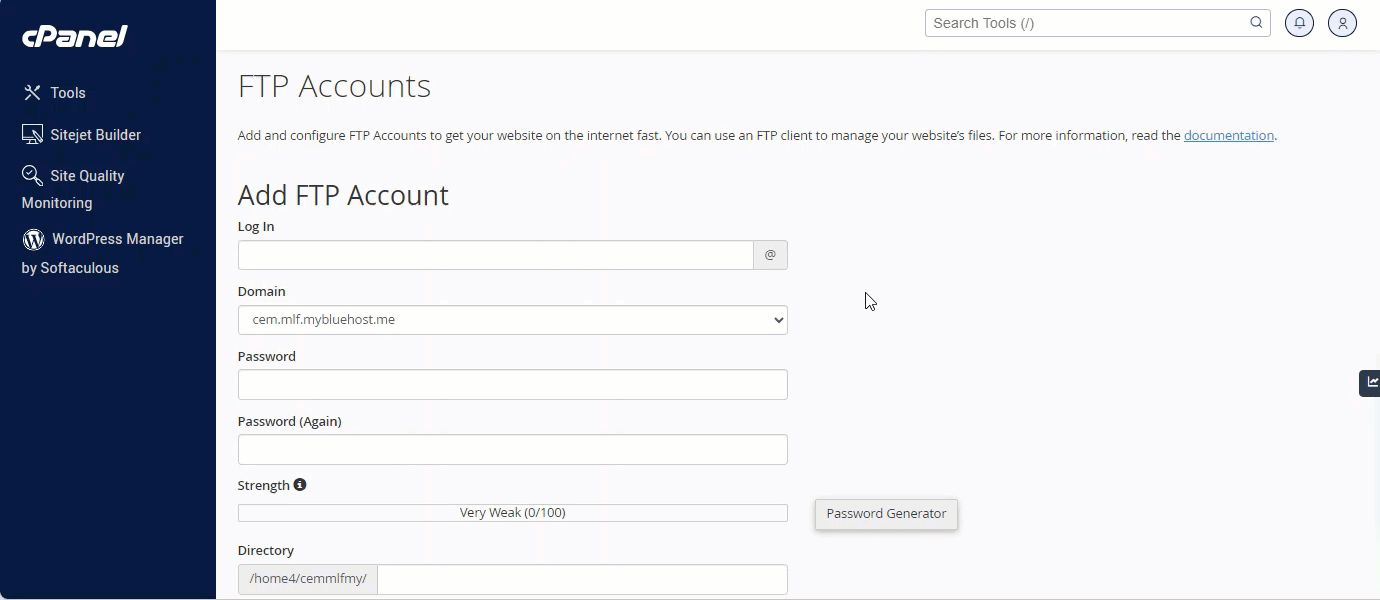The image size is (1380, 600).
Task: Open the FTP documentation link
Action: [x=1229, y=135]
